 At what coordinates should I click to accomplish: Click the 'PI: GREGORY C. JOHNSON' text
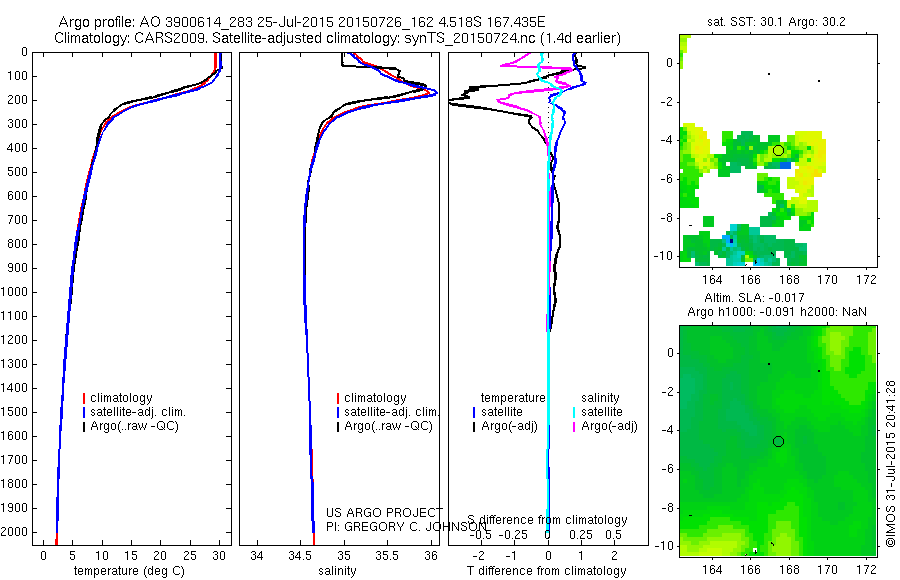point(406,527)
